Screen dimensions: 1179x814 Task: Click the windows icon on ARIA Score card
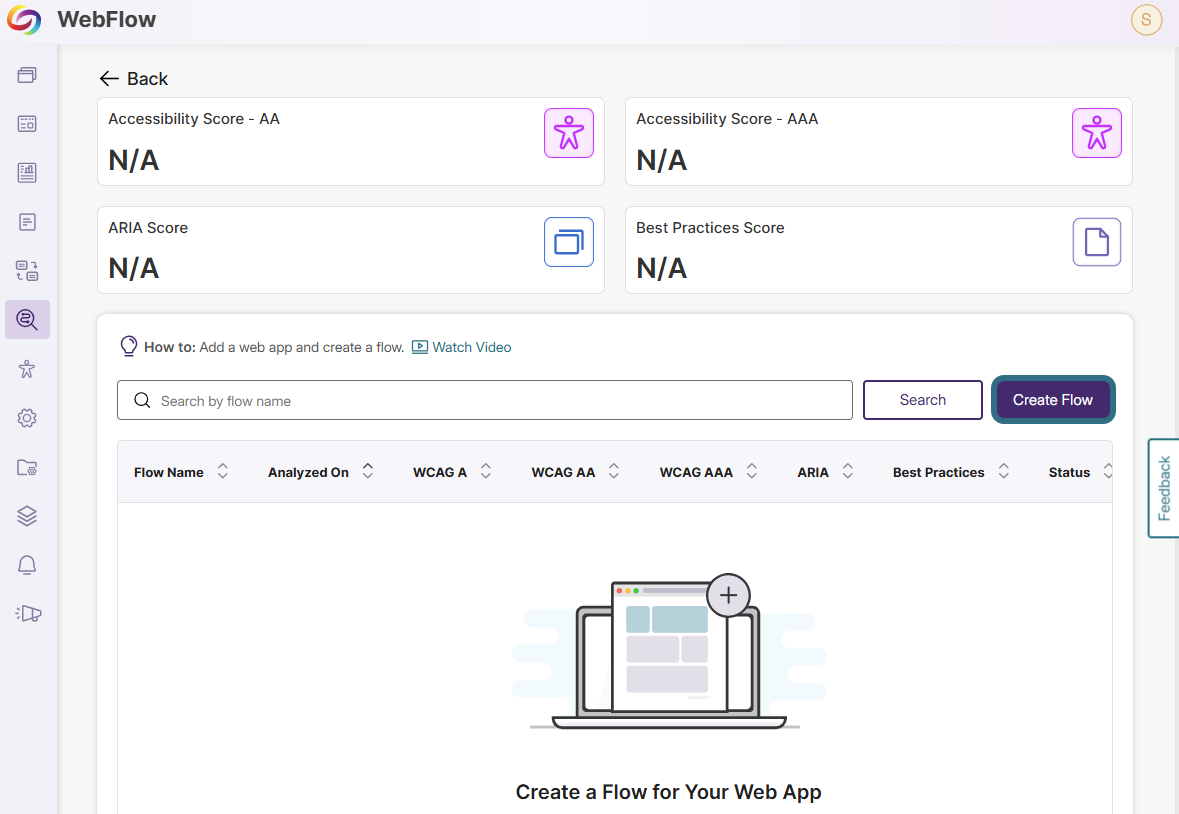click(569, 242)
